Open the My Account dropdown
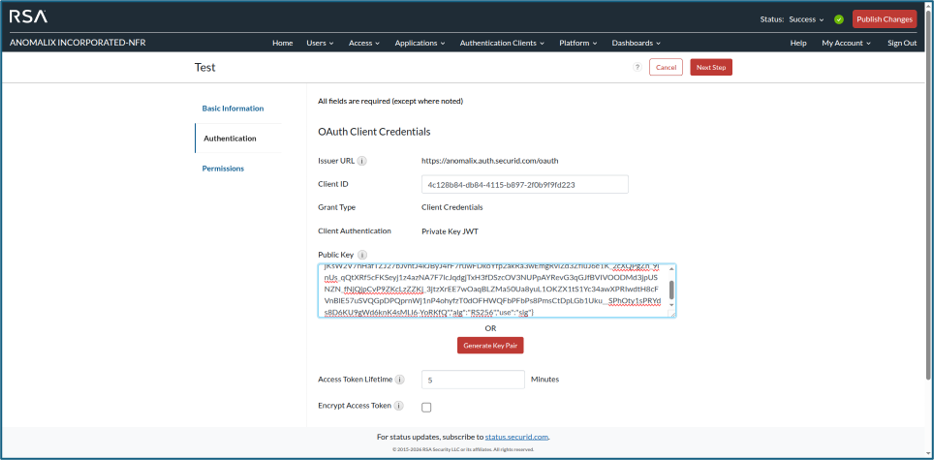This screenshot has width=934, height=460. [846, 43]
